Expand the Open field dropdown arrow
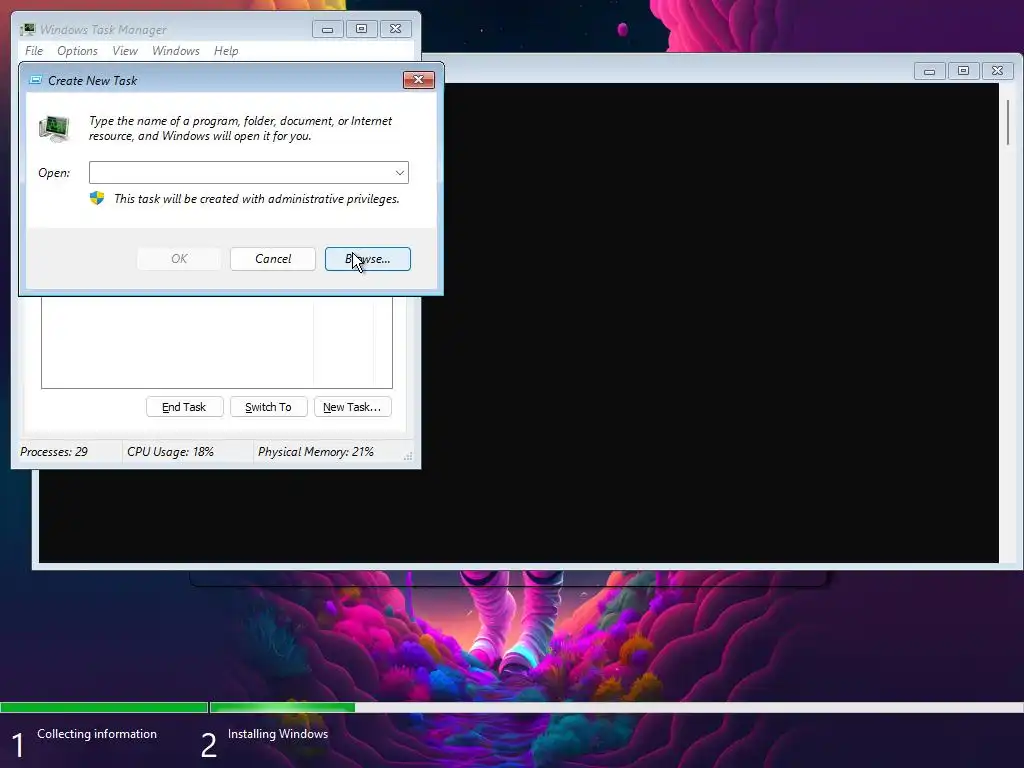This screenshot has width=1024, height=768. (x=400, y=172)
